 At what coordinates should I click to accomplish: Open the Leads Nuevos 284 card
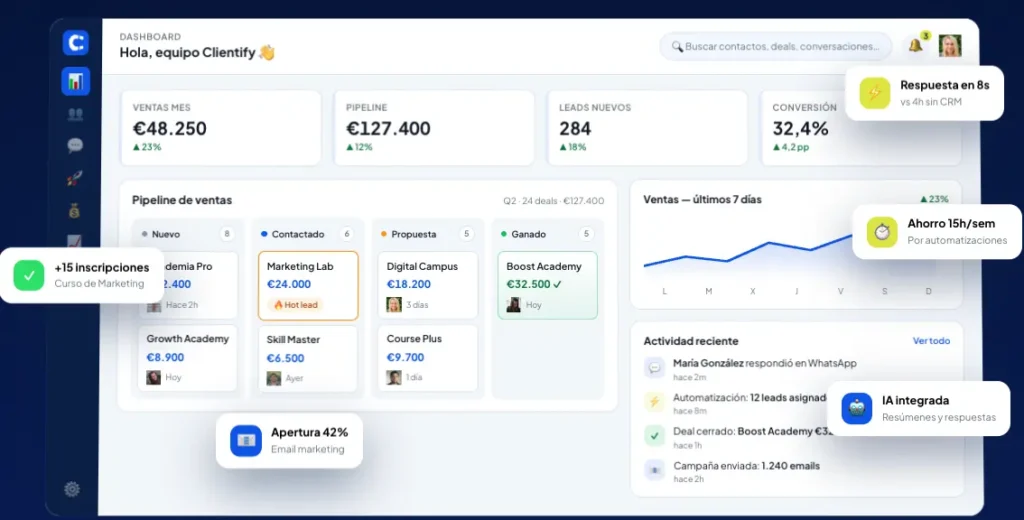tap(647, 127)
